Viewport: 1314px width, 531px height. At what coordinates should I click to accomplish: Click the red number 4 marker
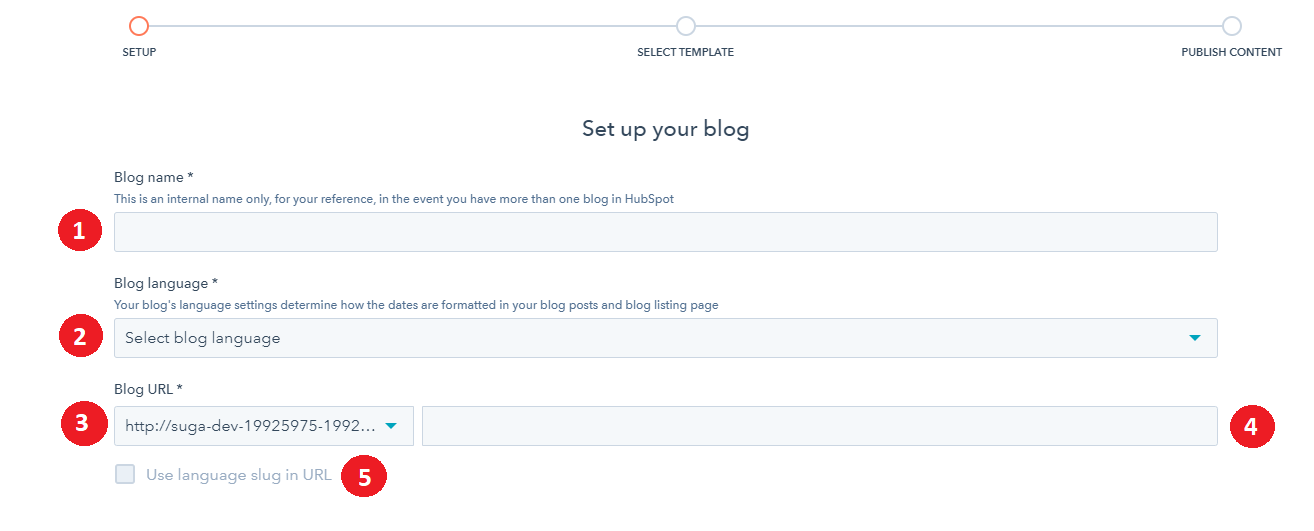tap(1251, 426)
